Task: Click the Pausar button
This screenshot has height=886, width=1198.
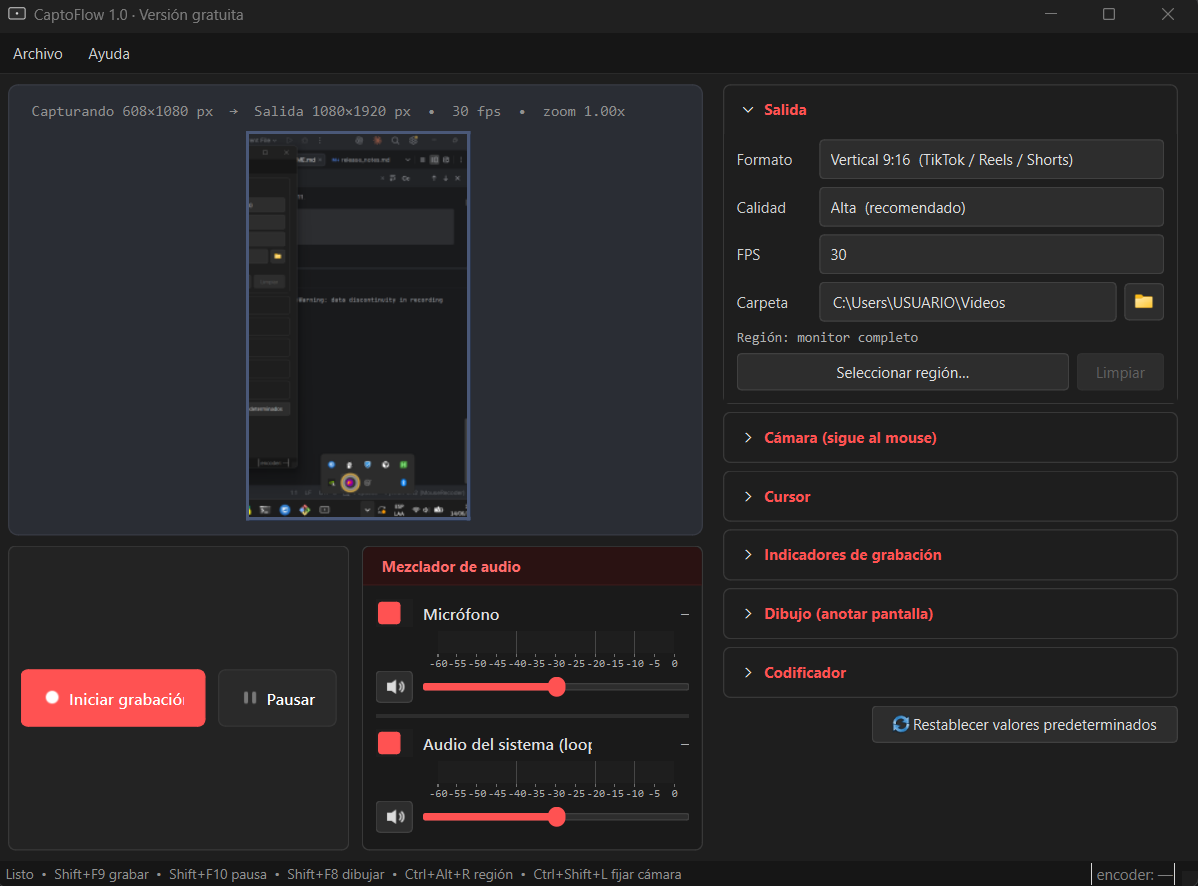Action: point(277,698)
